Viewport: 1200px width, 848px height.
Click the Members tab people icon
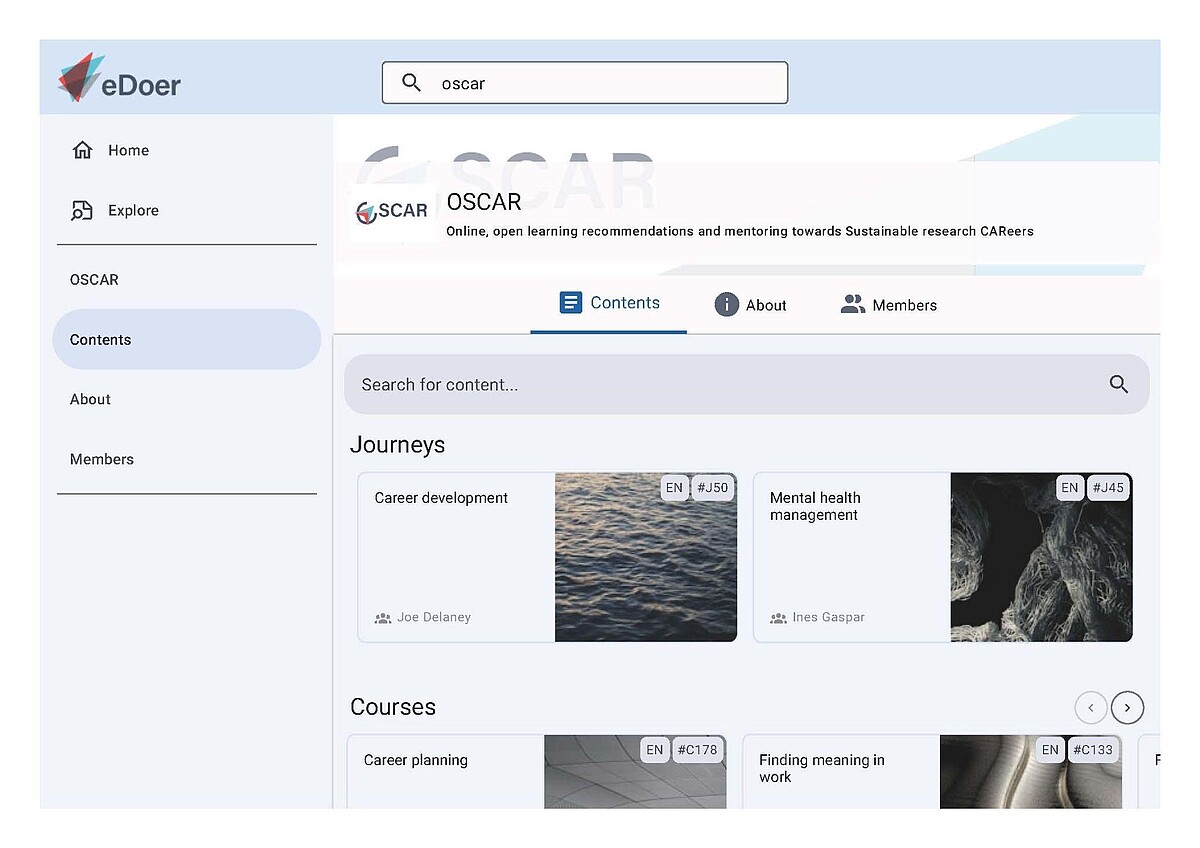pos(853,305)
